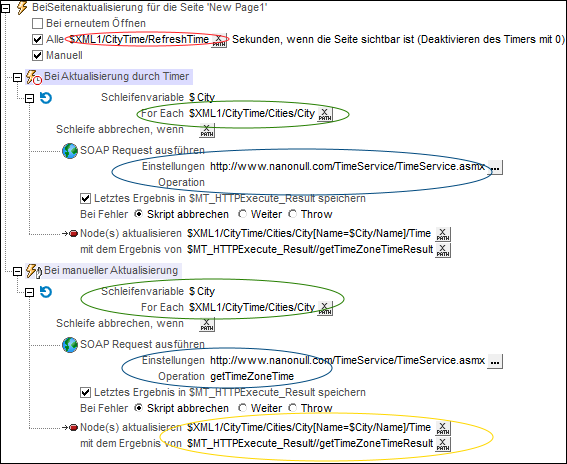This screenshot has height=464, width=567.
Task: Click $XML1/CityTime/RefreshTime expression
Action: coord(140,39)
